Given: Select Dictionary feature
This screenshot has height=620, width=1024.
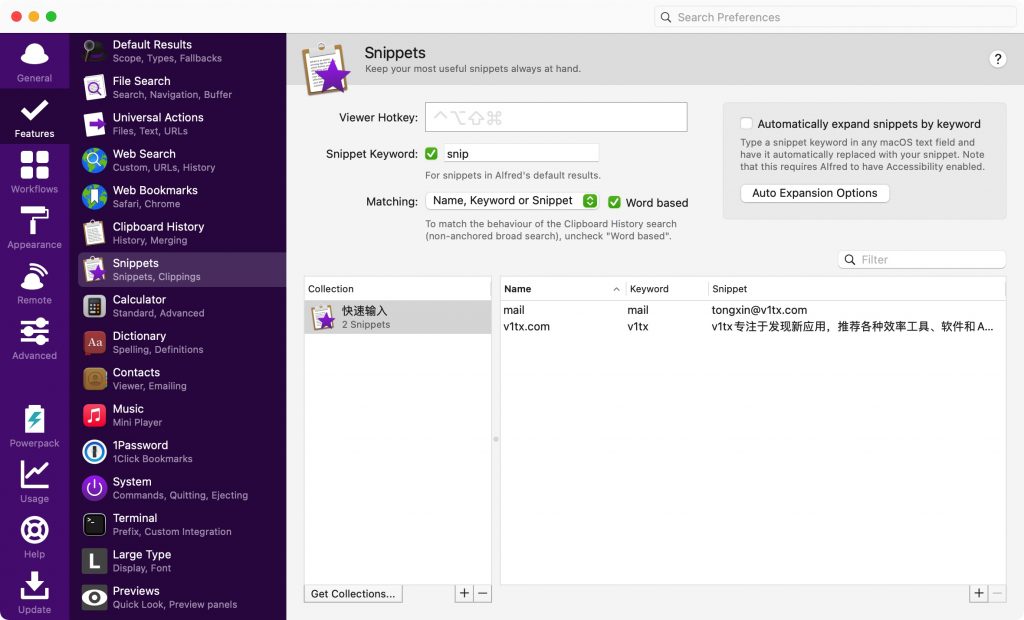Looking at the screenshot, I should (182, 342).
